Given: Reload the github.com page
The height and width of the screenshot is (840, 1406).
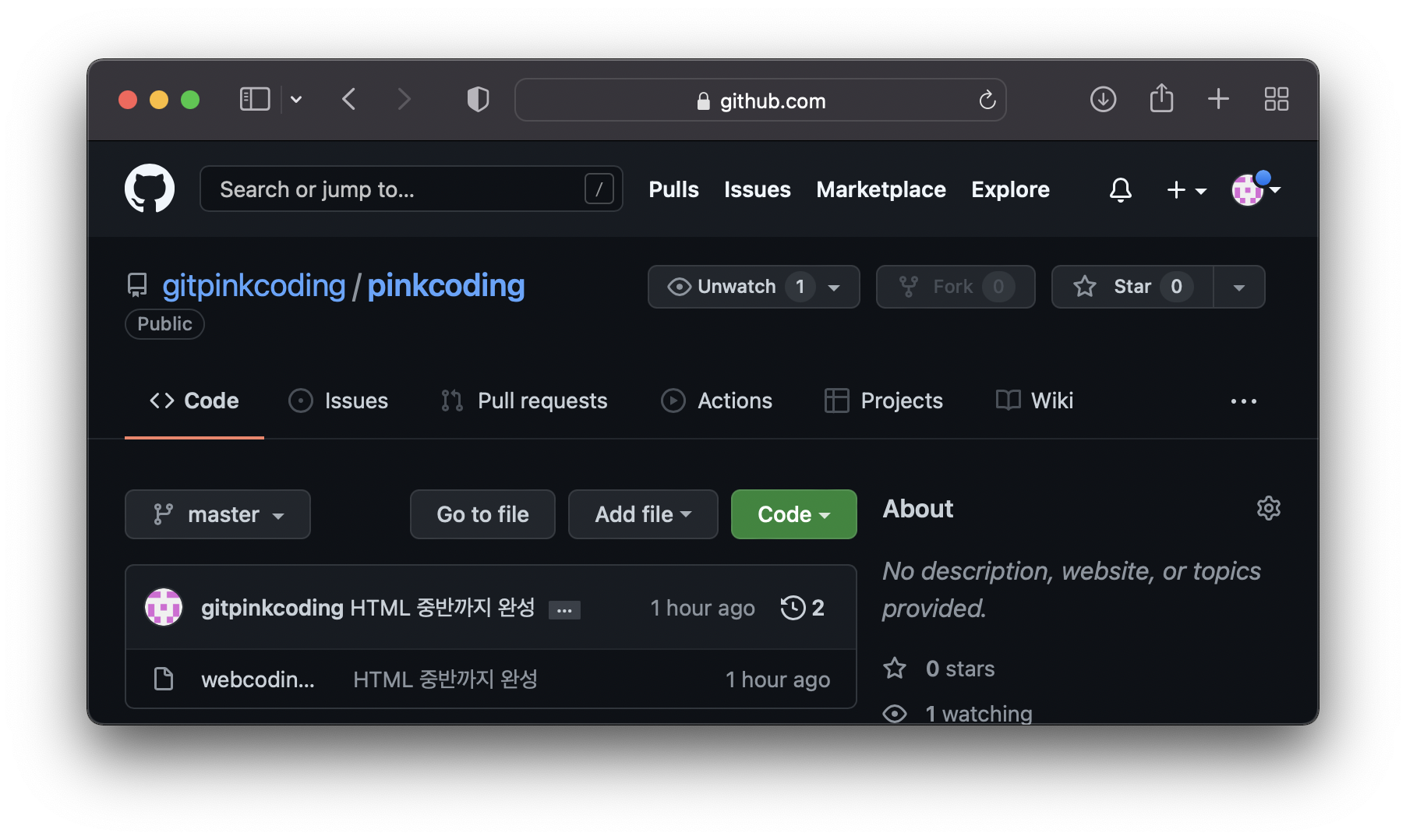Looking at the screenshot, I should [x=987, y=101].
